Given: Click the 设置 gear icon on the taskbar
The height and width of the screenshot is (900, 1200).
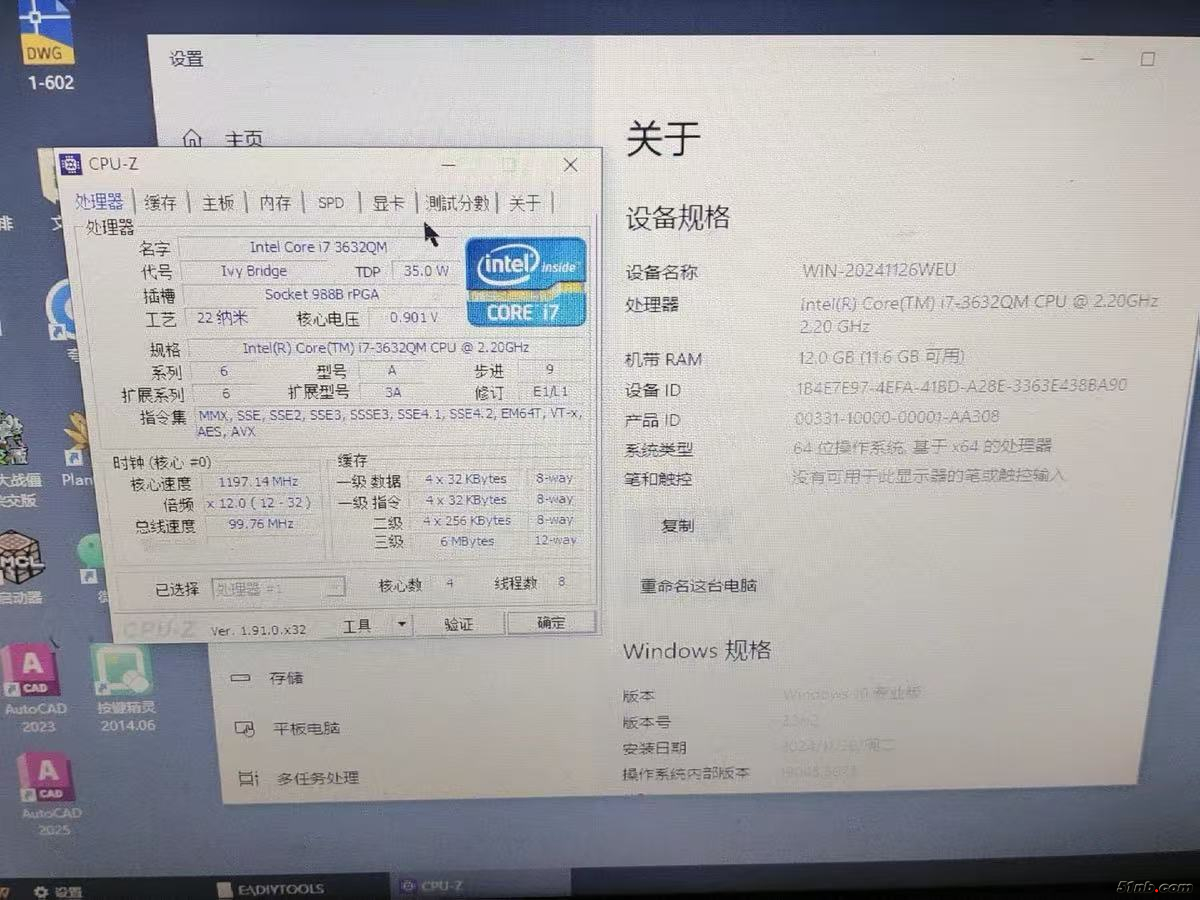Looking at the screenshot, I should click(x=41, y=890).
